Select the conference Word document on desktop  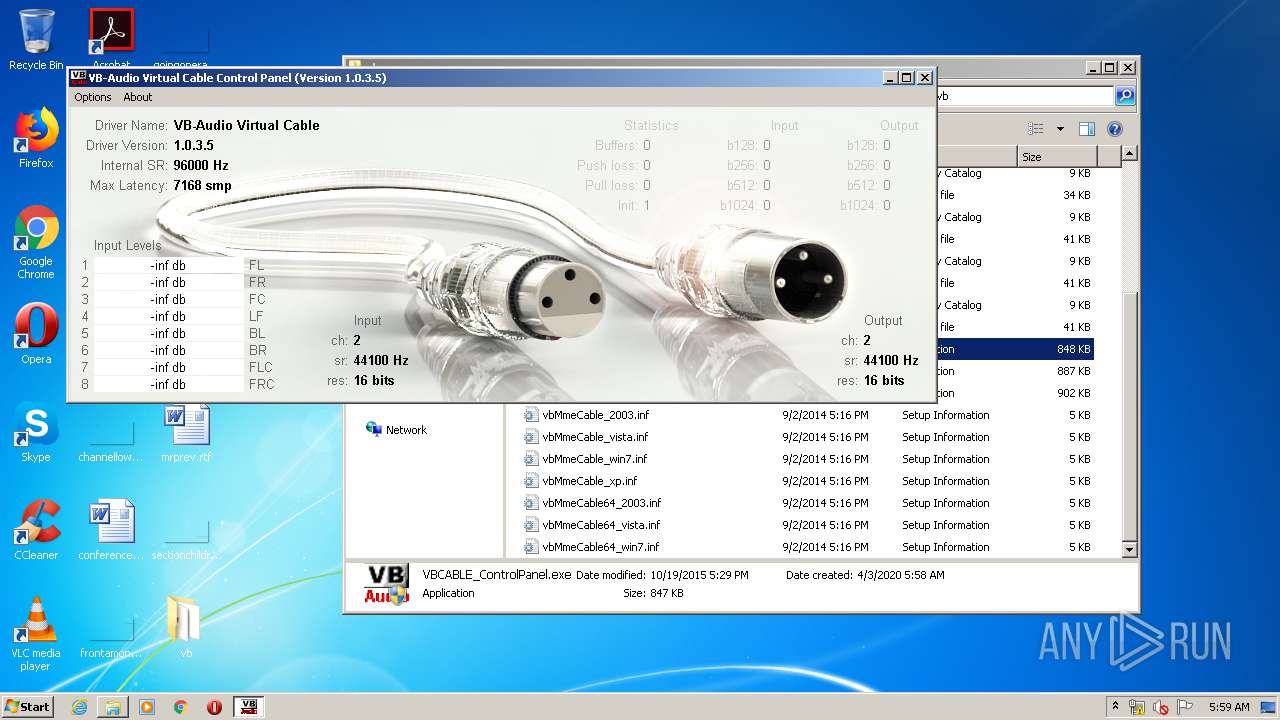pyautogui.click(x=111, y=530)
